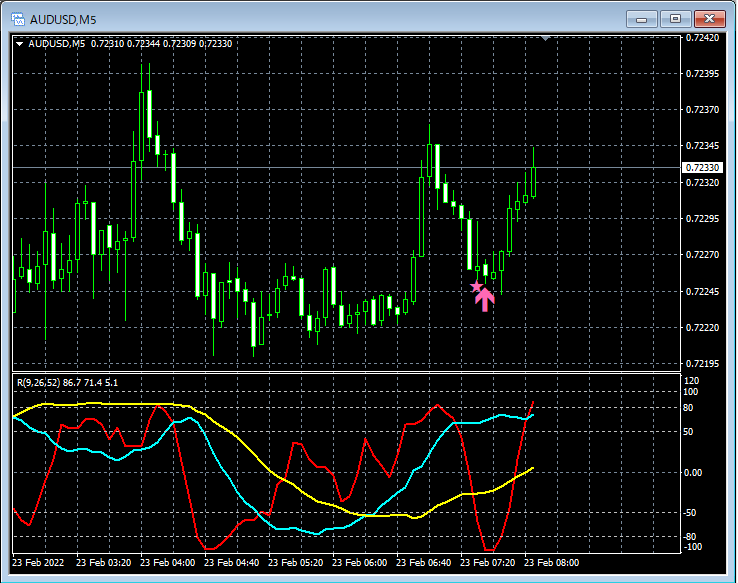Minimize the AUDUSD,M5 chart window
The height and width of the screenshot is (583, 738).
coord(642,19)
